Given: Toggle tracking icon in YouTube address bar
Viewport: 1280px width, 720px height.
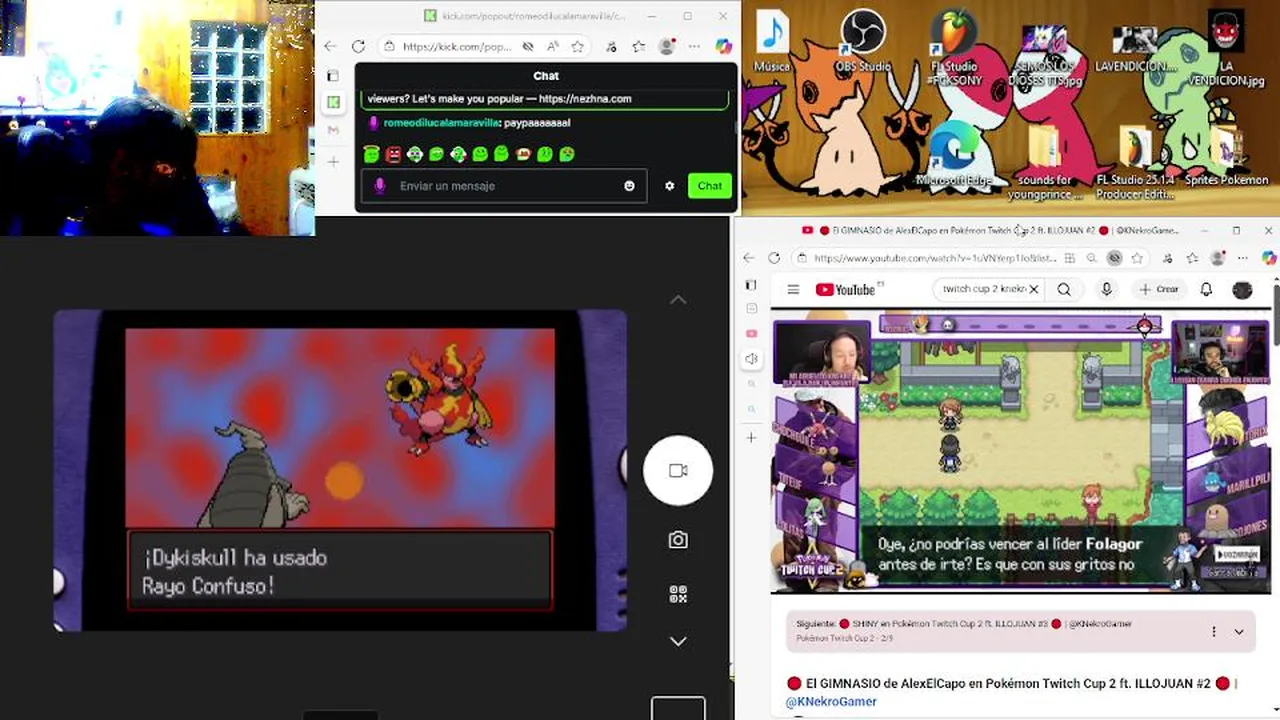Looking at the screenshot, I should point(1114,258).
